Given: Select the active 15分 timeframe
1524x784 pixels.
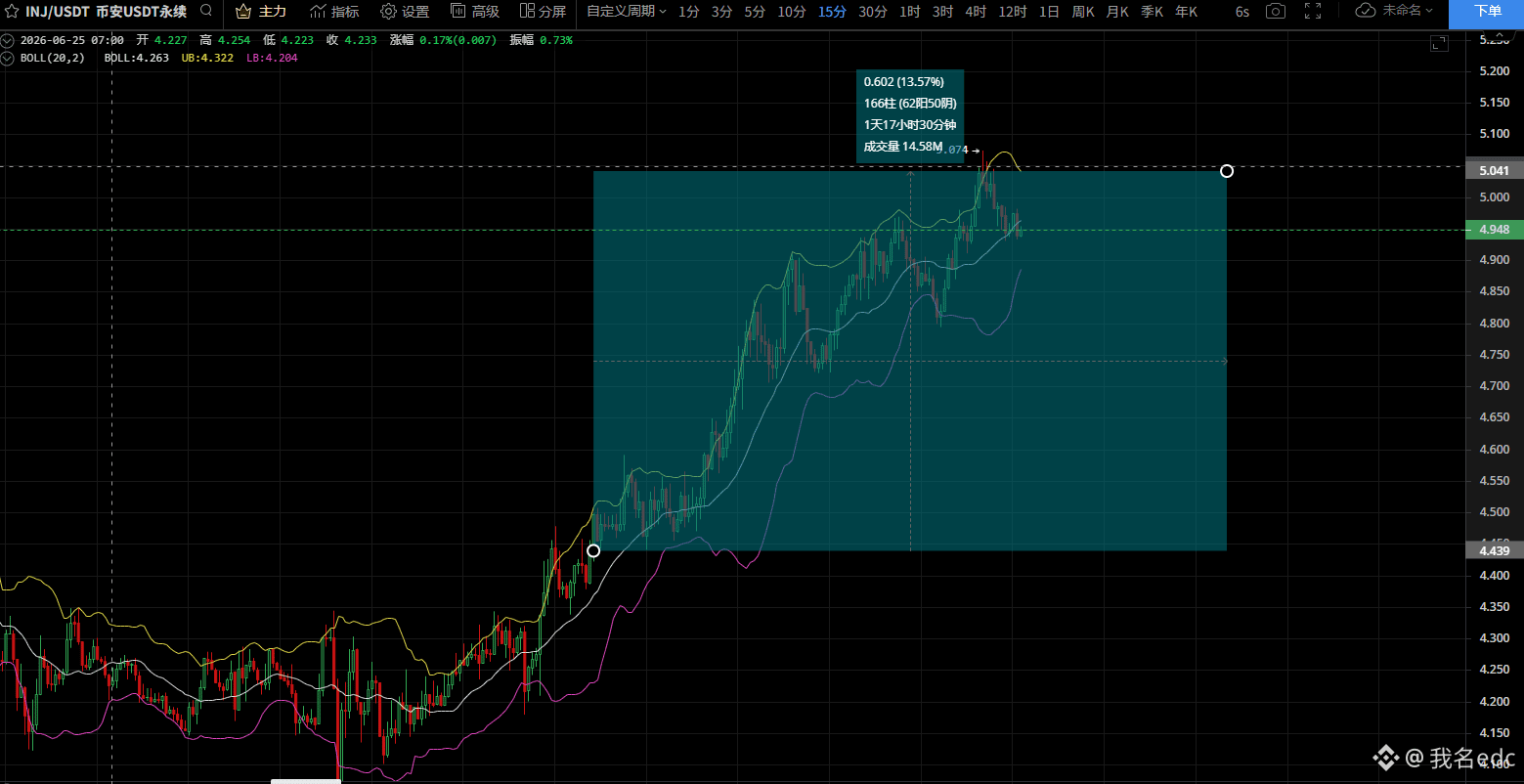Looking at the screenshot, I should (833, 12).
